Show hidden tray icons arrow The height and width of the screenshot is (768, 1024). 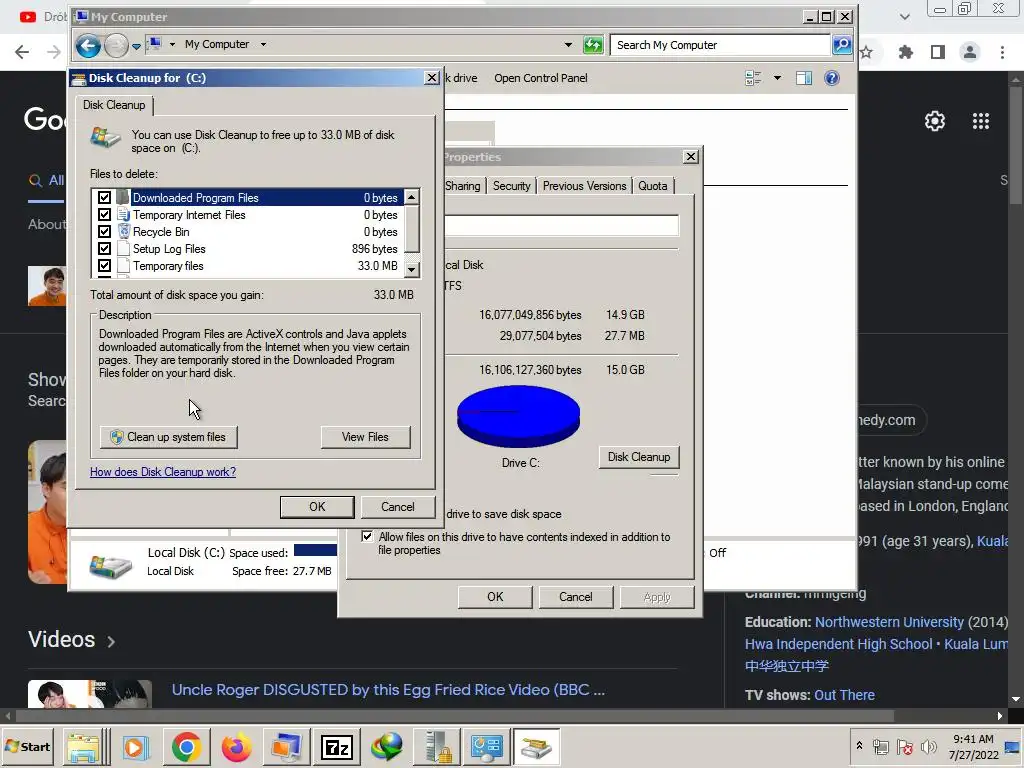click(x=859, y=746)
